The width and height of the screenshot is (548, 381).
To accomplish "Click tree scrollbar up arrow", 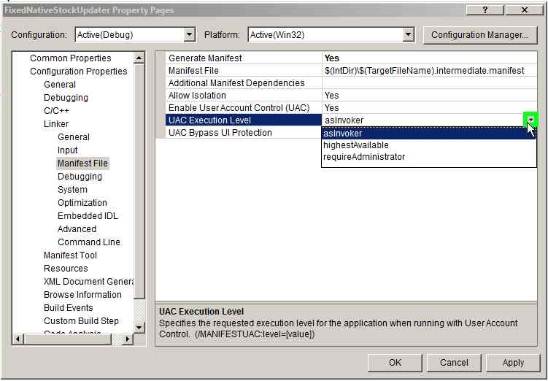I will 139,58.
